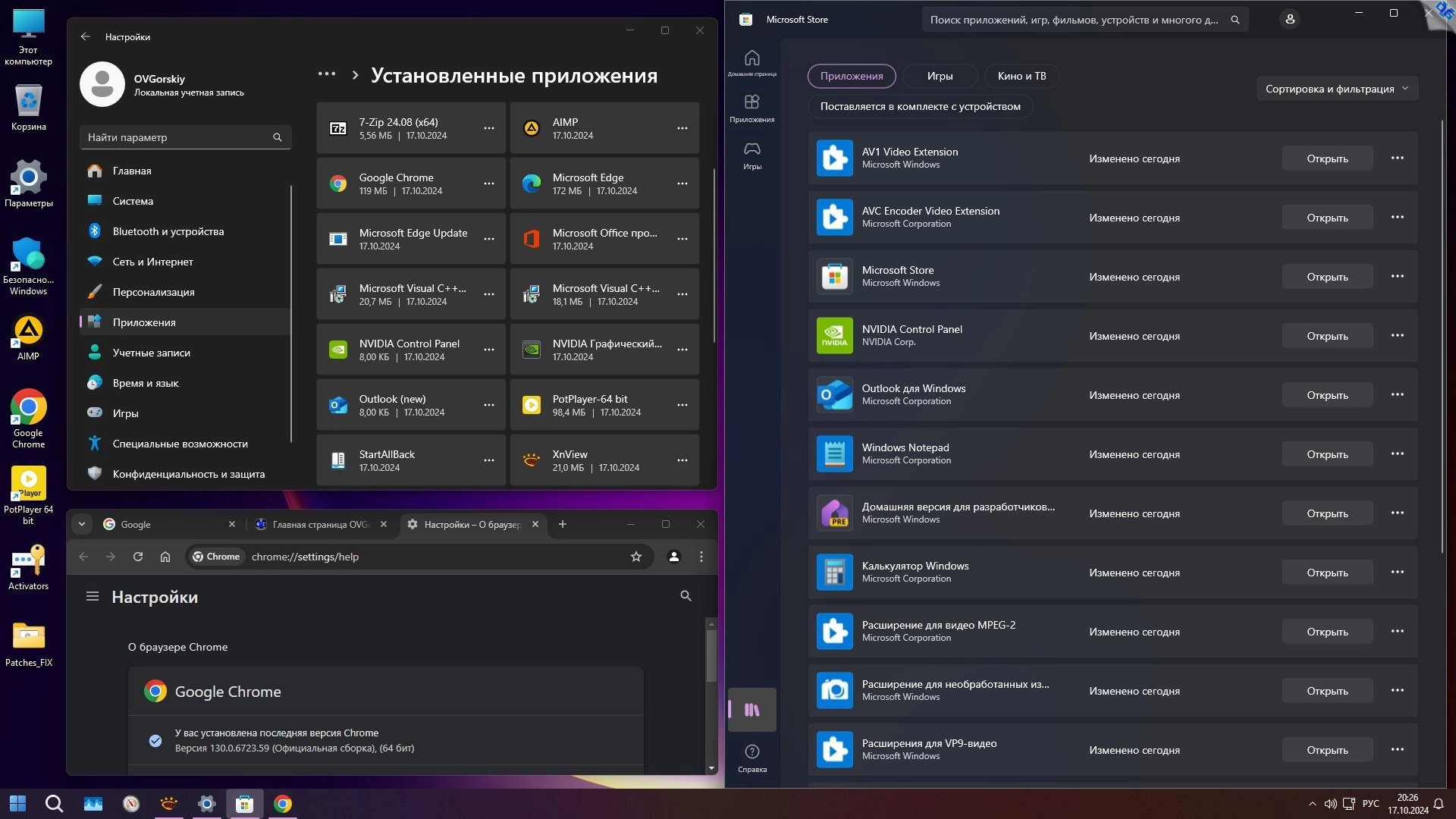Click Открыть for Windows Notepad

pyautogui.click(x=1326, y=454)
